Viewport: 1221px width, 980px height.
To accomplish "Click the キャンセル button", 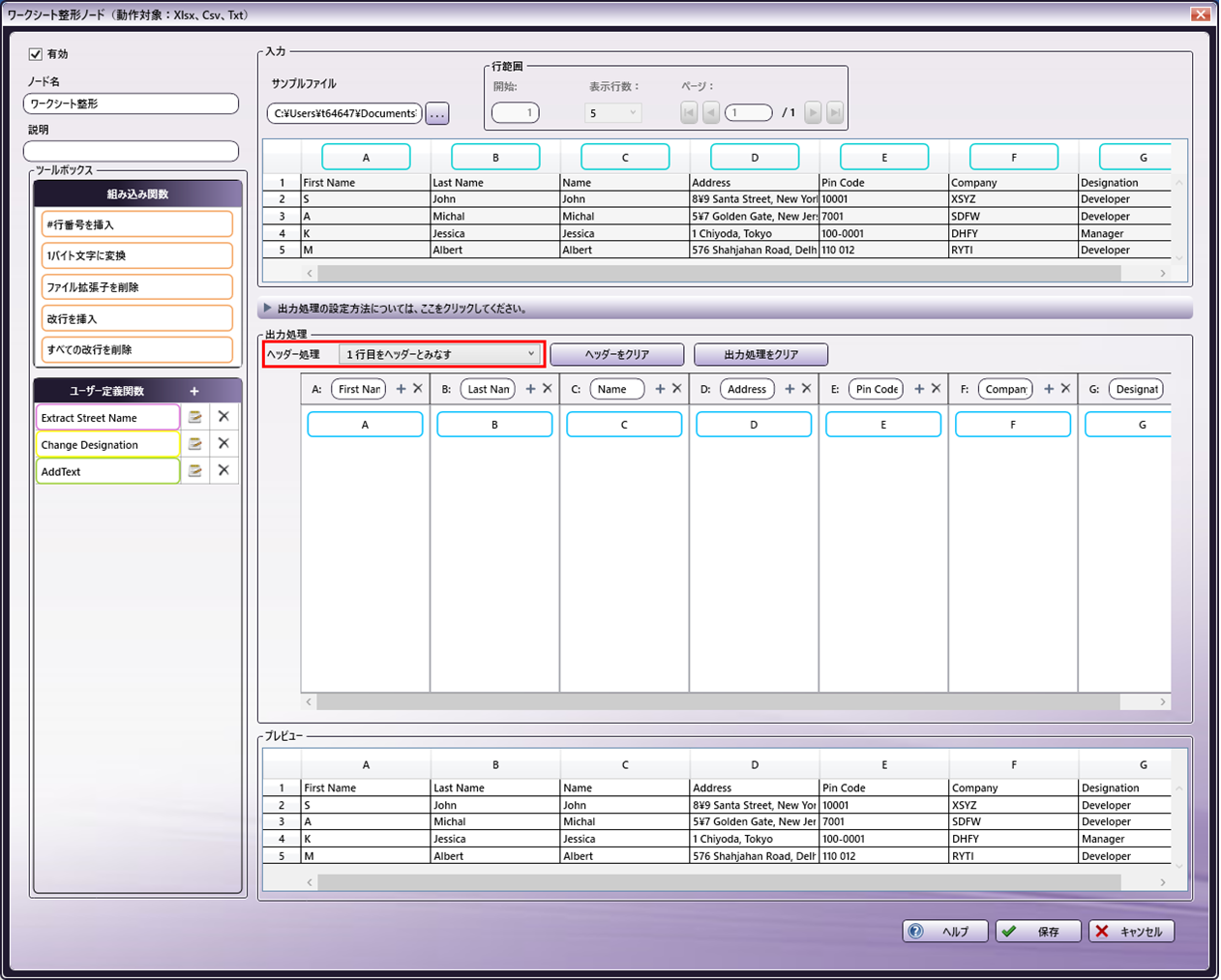I will (x=1131, y=932).
